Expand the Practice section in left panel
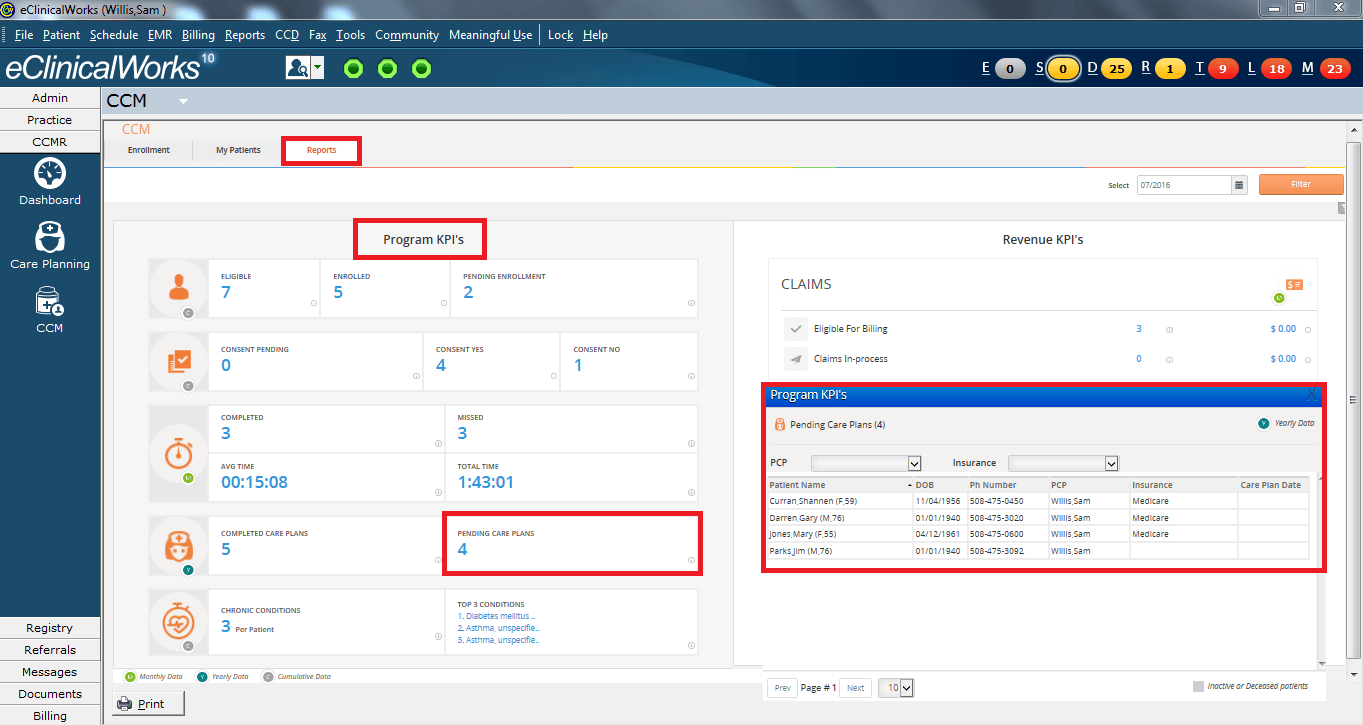The width and height of the screenshot is (1363, 725). pyautogui.click(x=50, y=120)
